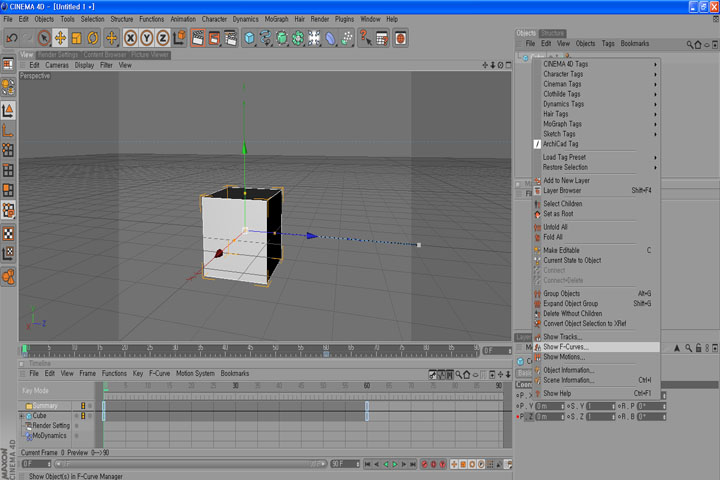Image resolution: width=720 pixels, height=480 pixels.
Task: Open the MoGraph menu
Action: tap(276, 19)
